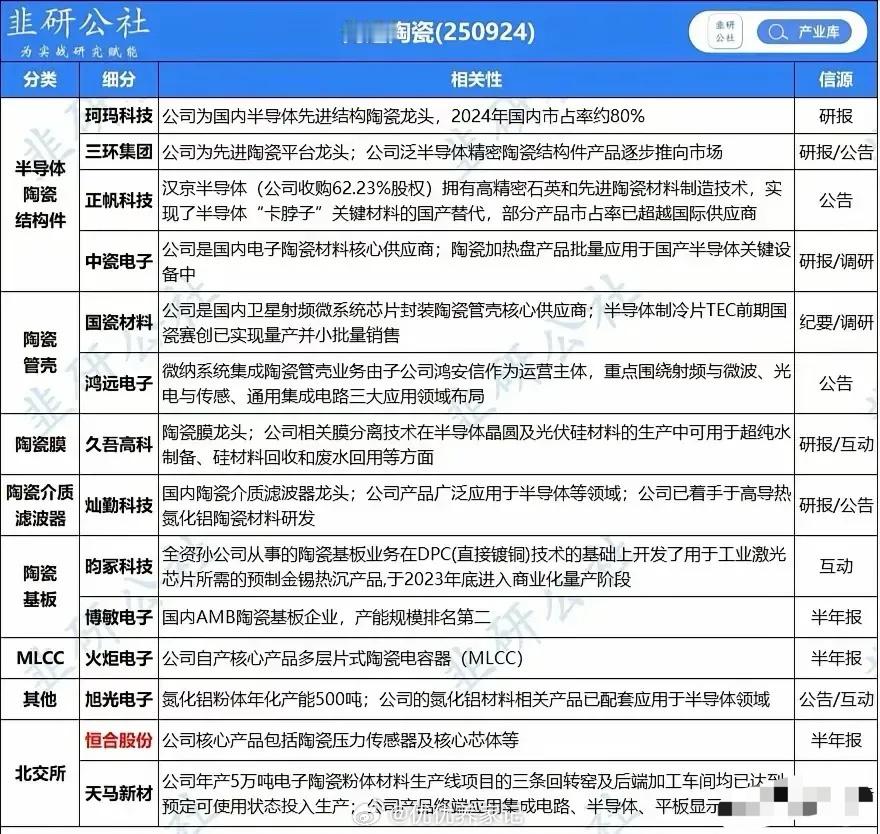Click 半年报 source cell for 火炬电子
The image size is (880, 834).
[x=836, y=658]
